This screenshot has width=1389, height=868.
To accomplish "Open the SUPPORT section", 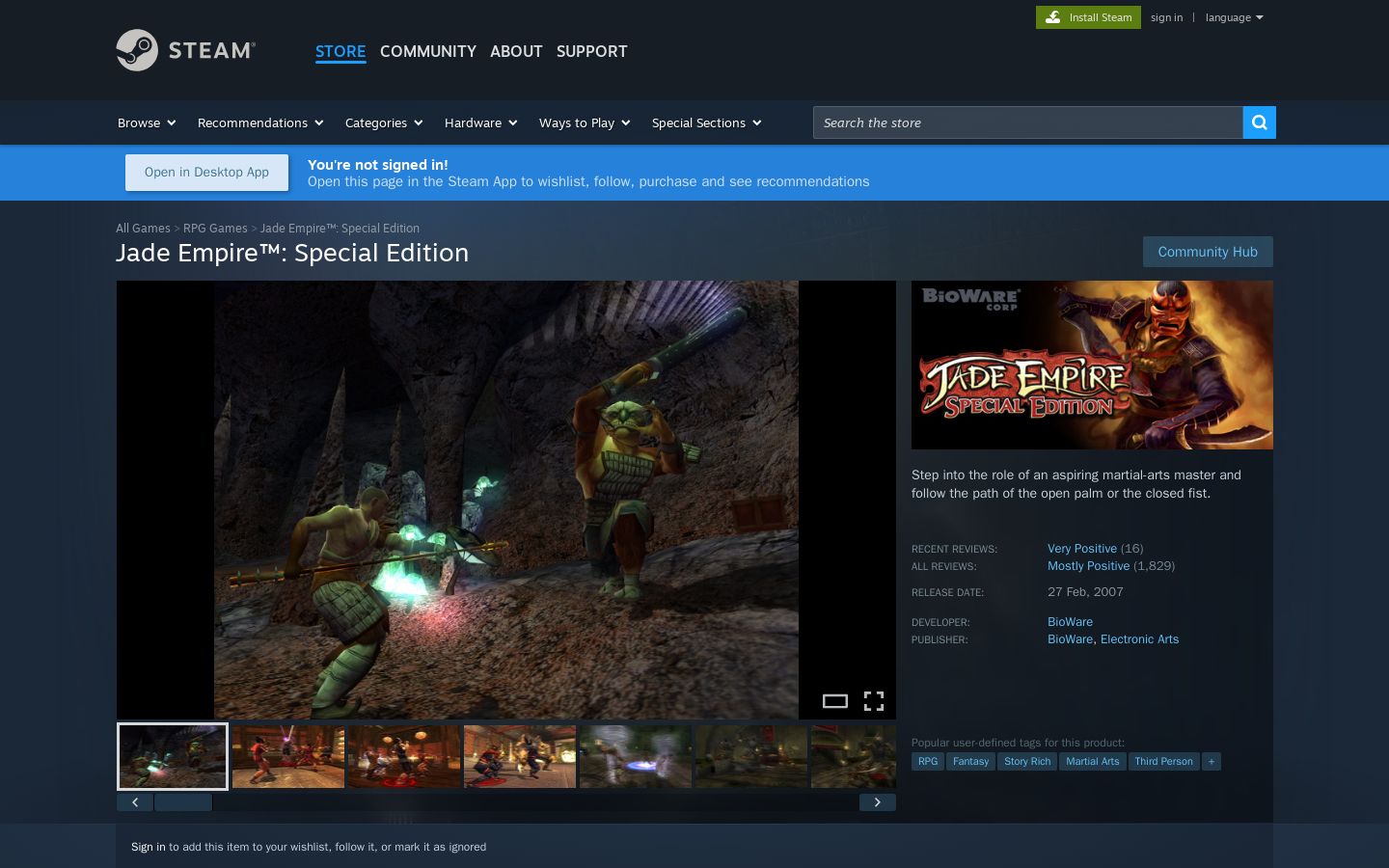I will click(592, 51).
